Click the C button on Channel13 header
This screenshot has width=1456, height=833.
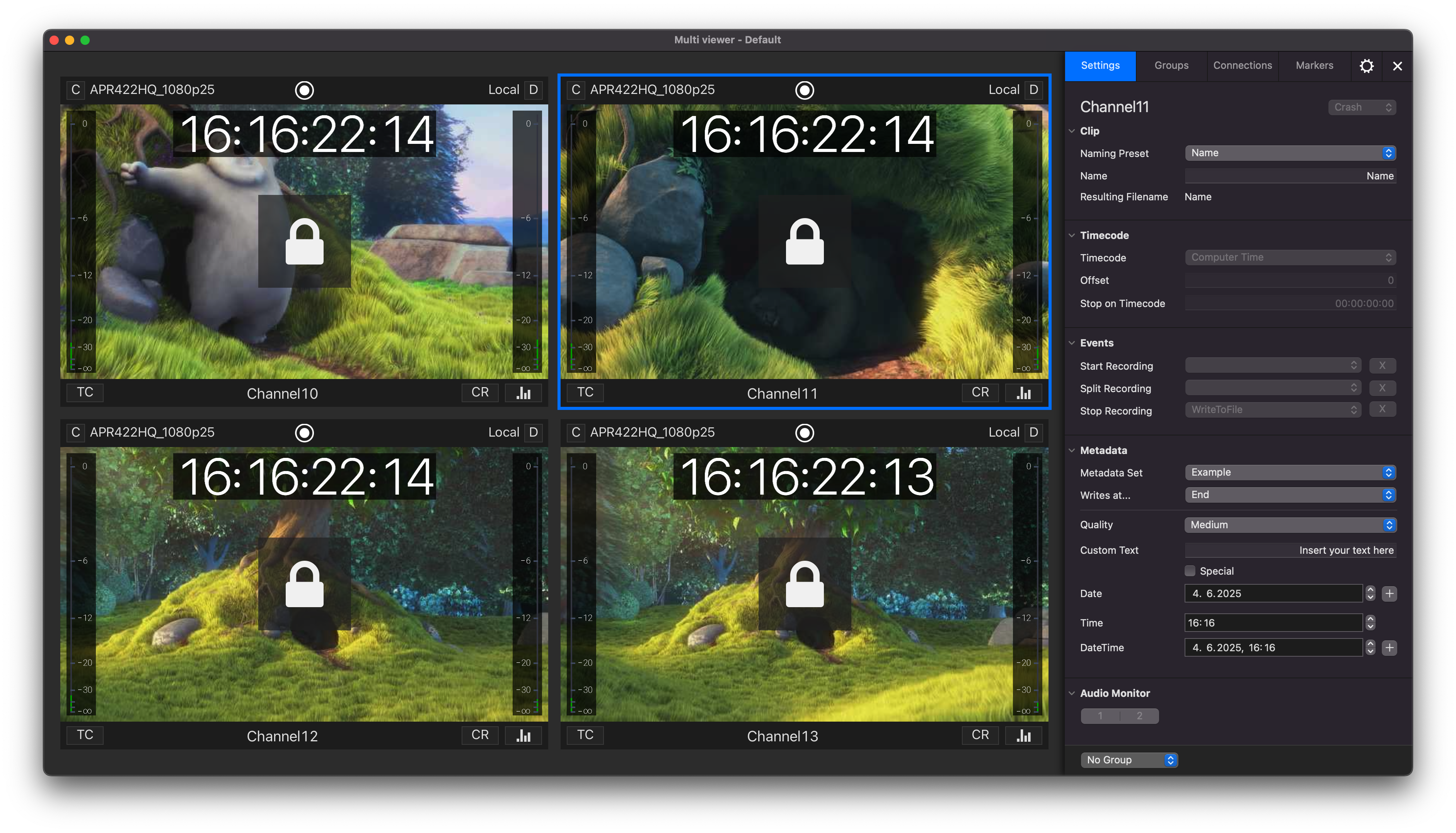tap(576, 432)
